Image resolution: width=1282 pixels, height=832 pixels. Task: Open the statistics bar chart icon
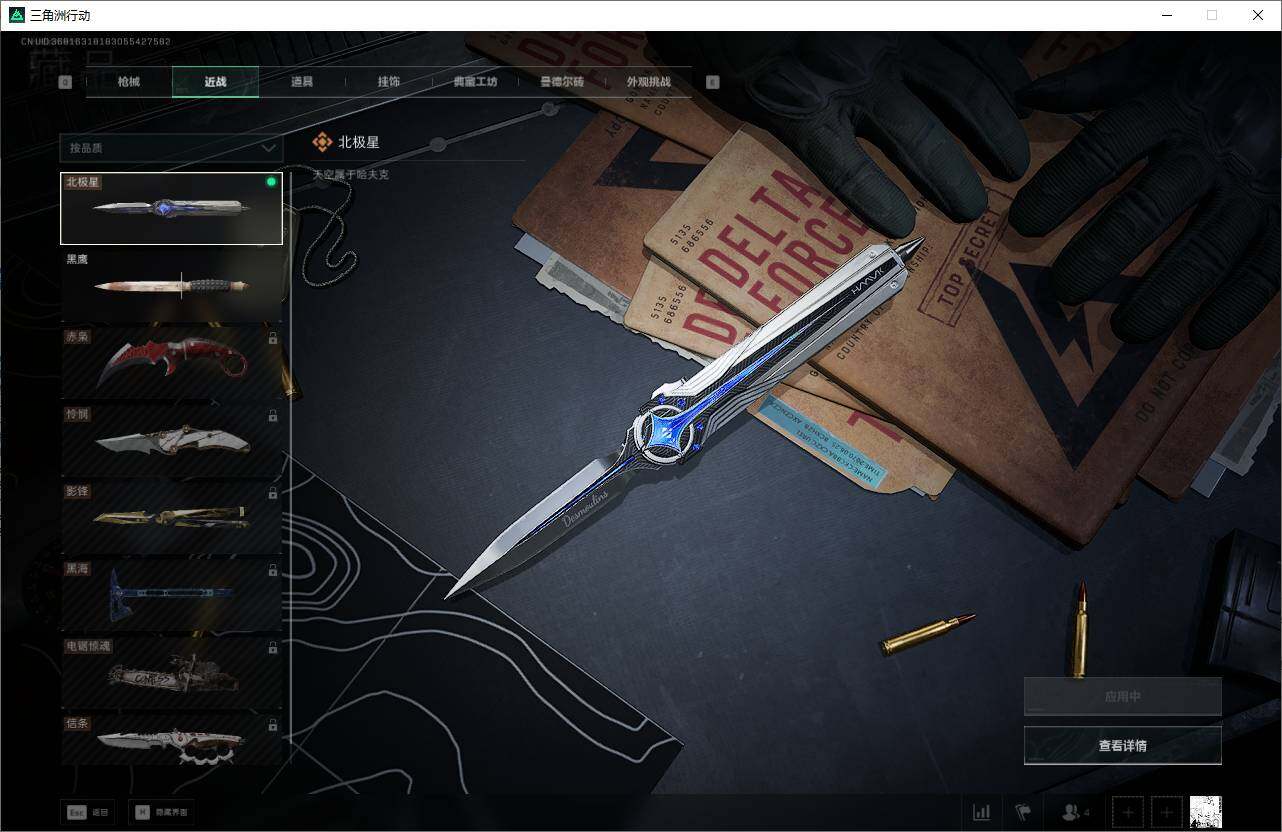[x=982, y=812]
